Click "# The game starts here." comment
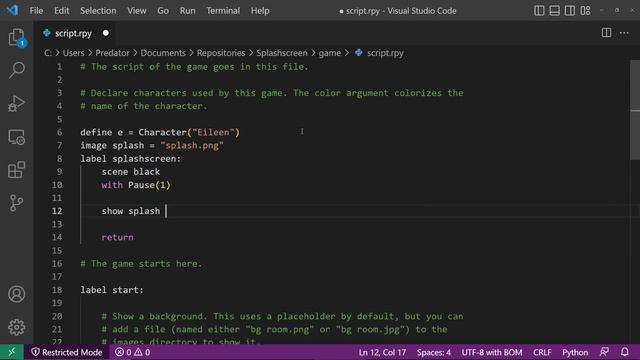The width and height of the screenshot is (640, 360). (x=141, y=264)
